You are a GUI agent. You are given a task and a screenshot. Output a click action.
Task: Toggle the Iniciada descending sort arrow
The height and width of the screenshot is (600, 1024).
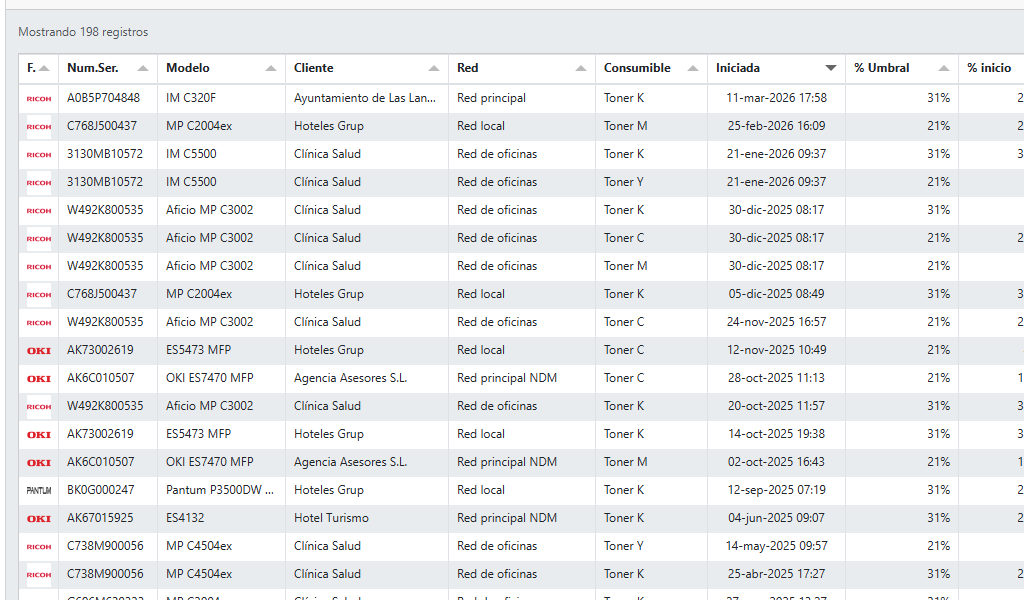(831, 68)
